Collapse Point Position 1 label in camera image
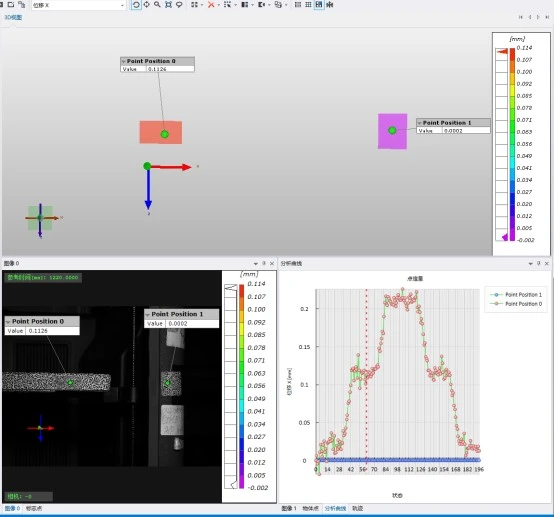 (x=147, y=315)
